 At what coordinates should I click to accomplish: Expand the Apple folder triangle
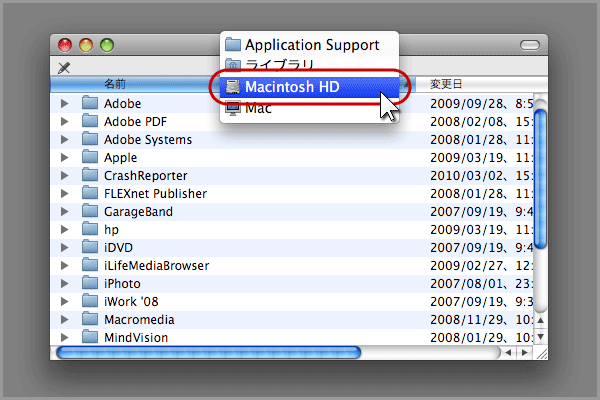[65, 157]
